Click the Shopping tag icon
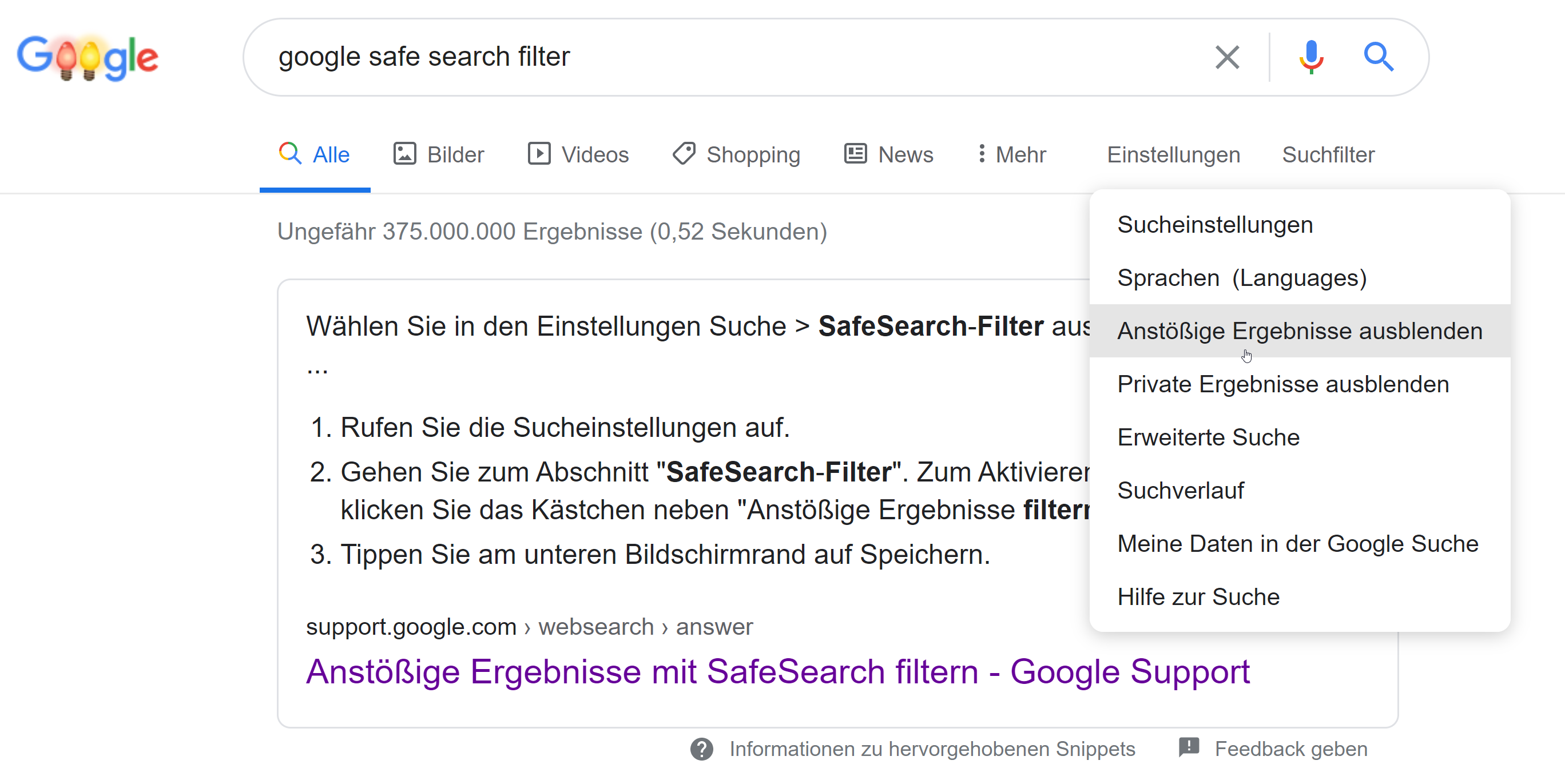This screenshot has height=784, width=1565. point(683,154)
